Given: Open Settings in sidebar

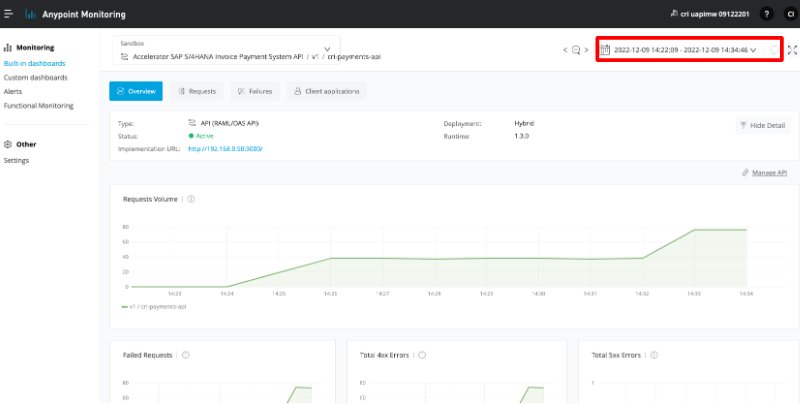Looking at the screenshot, I should [x=16, y=161].
